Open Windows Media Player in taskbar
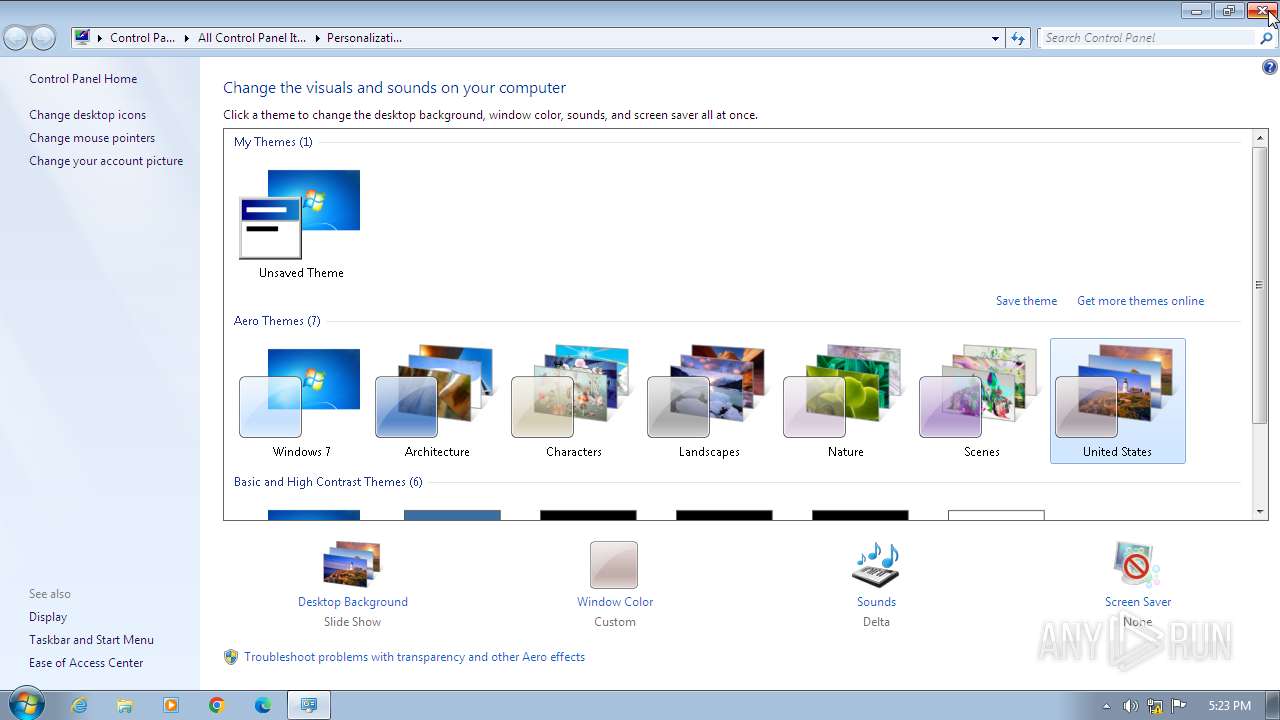1280x720 pixels. click(171, 705)
